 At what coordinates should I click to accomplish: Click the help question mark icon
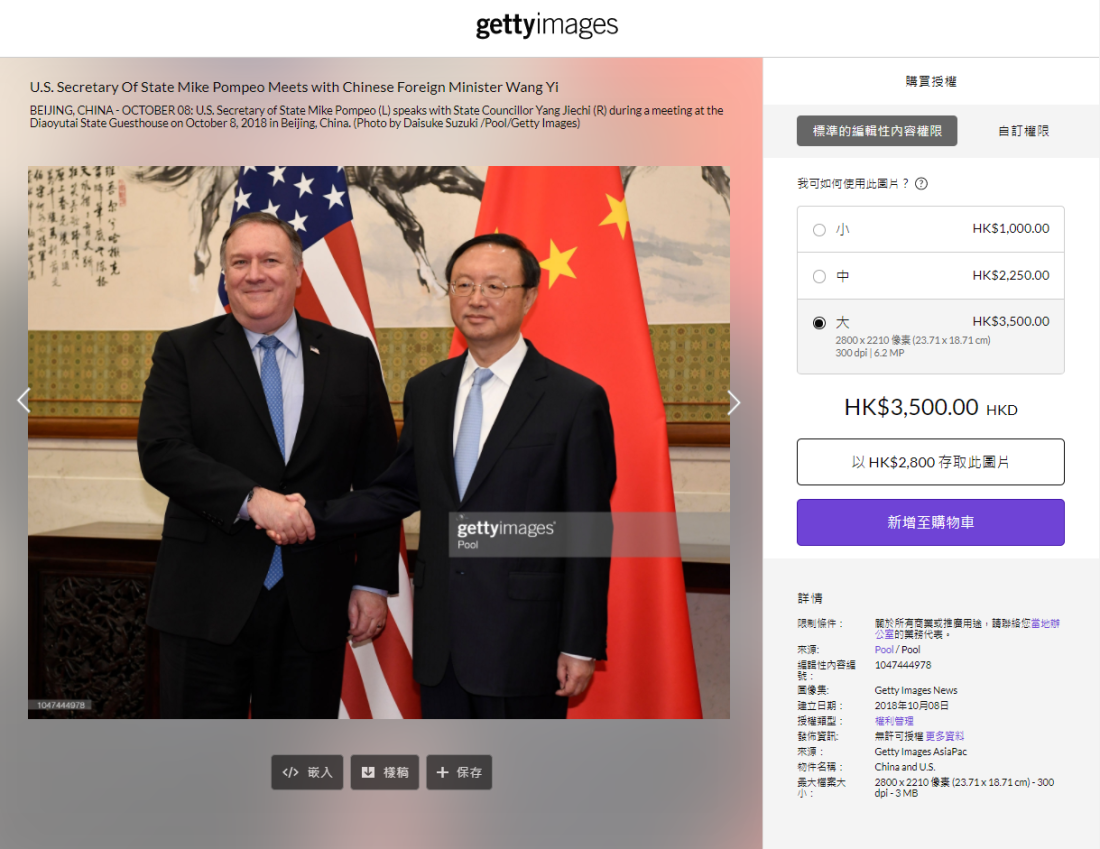pyautogui.click(x=921, y=184)
